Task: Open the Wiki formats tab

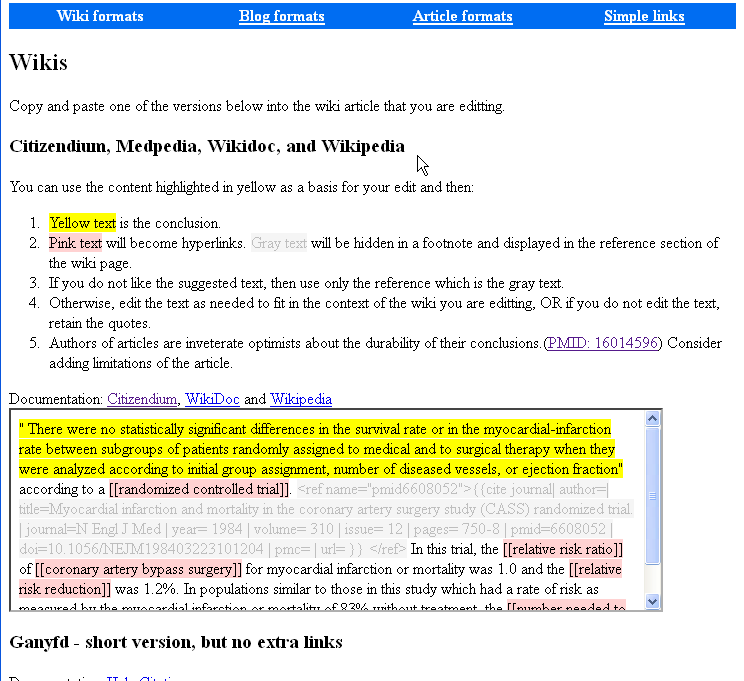Action: point(100,16)
